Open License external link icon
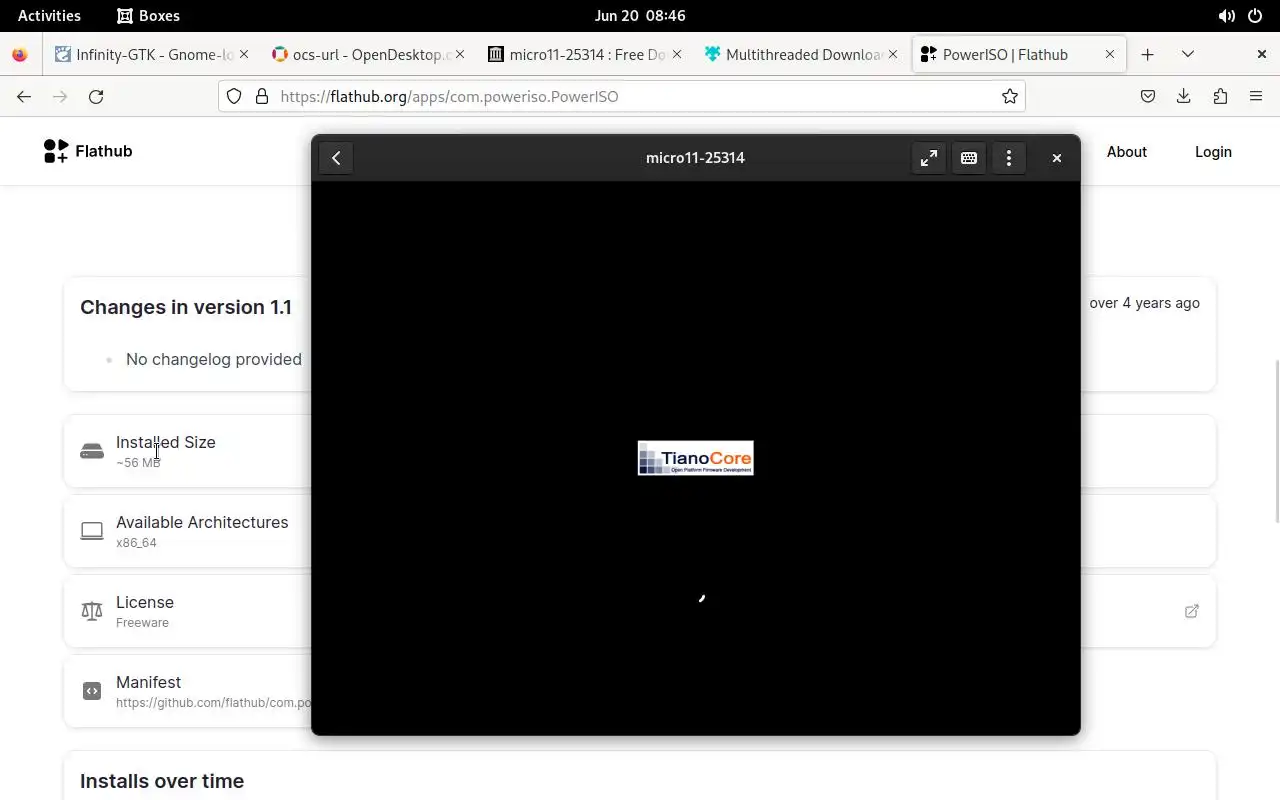This screenshot has height=800, width=1280. (1192, 611)
